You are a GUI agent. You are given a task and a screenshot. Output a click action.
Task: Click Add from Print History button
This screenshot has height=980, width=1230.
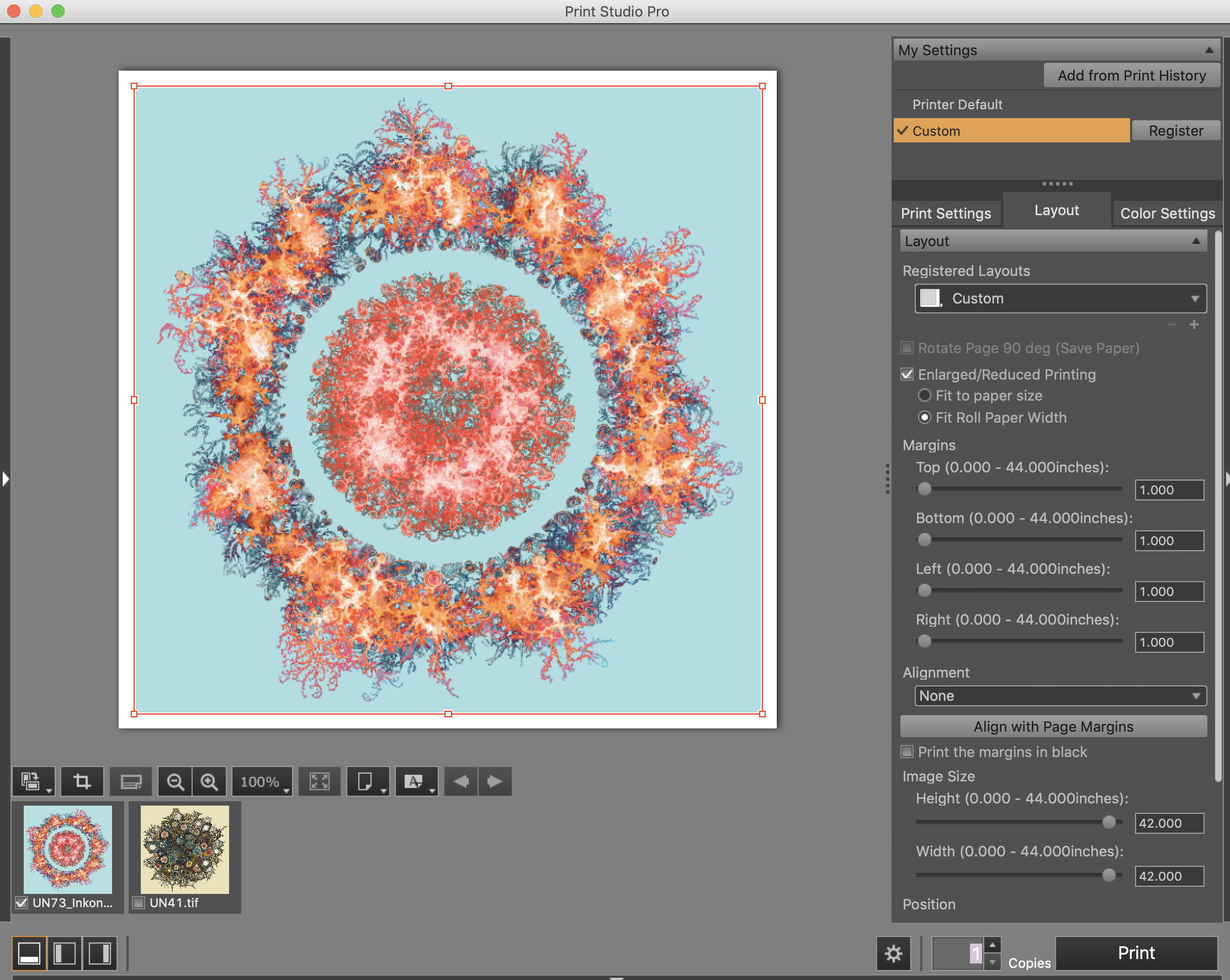coord(1131,75)
